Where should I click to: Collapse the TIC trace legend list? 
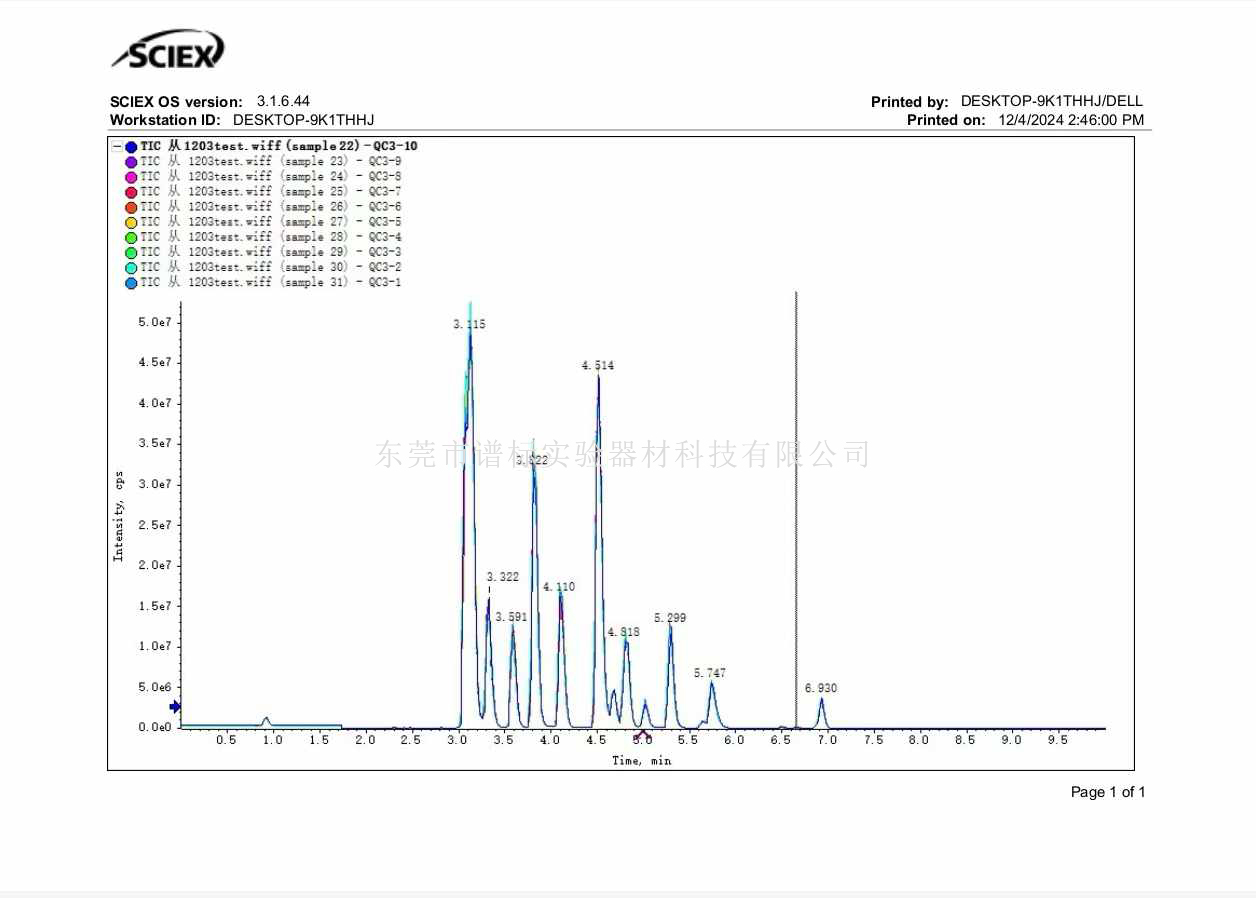[x=117, y=147]
